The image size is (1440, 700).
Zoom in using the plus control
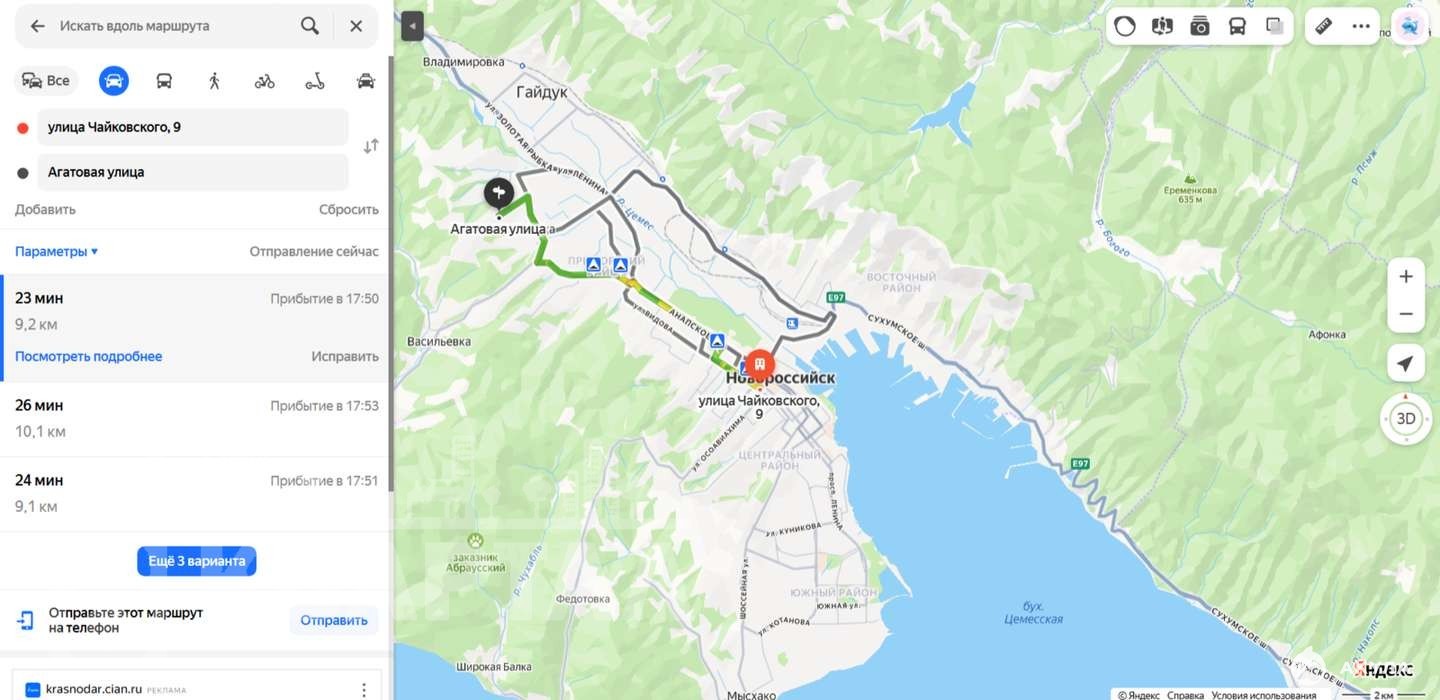(1406, 276)
